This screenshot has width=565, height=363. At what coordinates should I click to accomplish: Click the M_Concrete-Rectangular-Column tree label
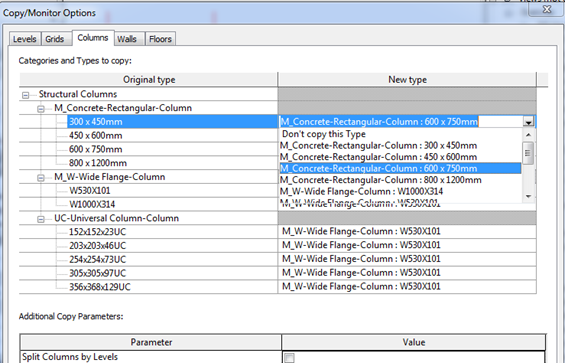click(x=123, y=108)
